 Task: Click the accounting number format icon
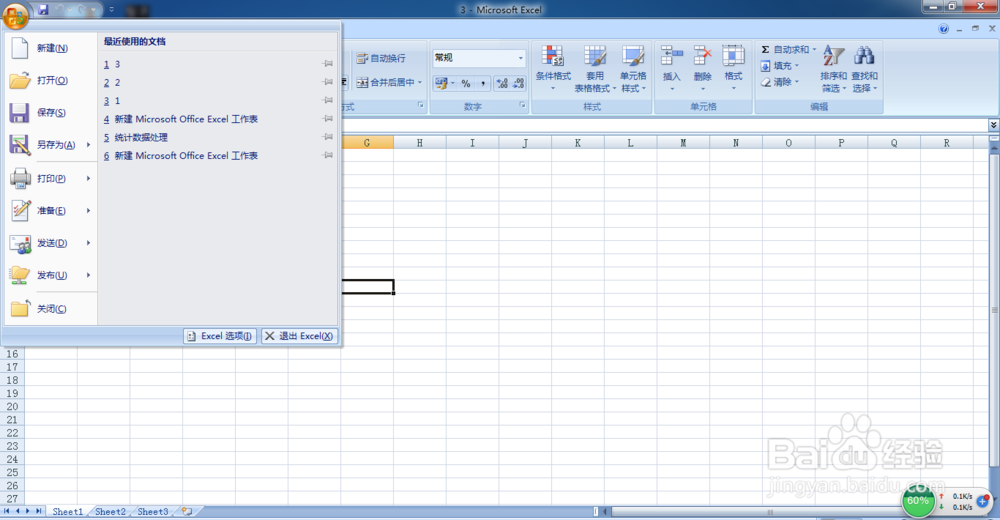[x=441, y=83]
